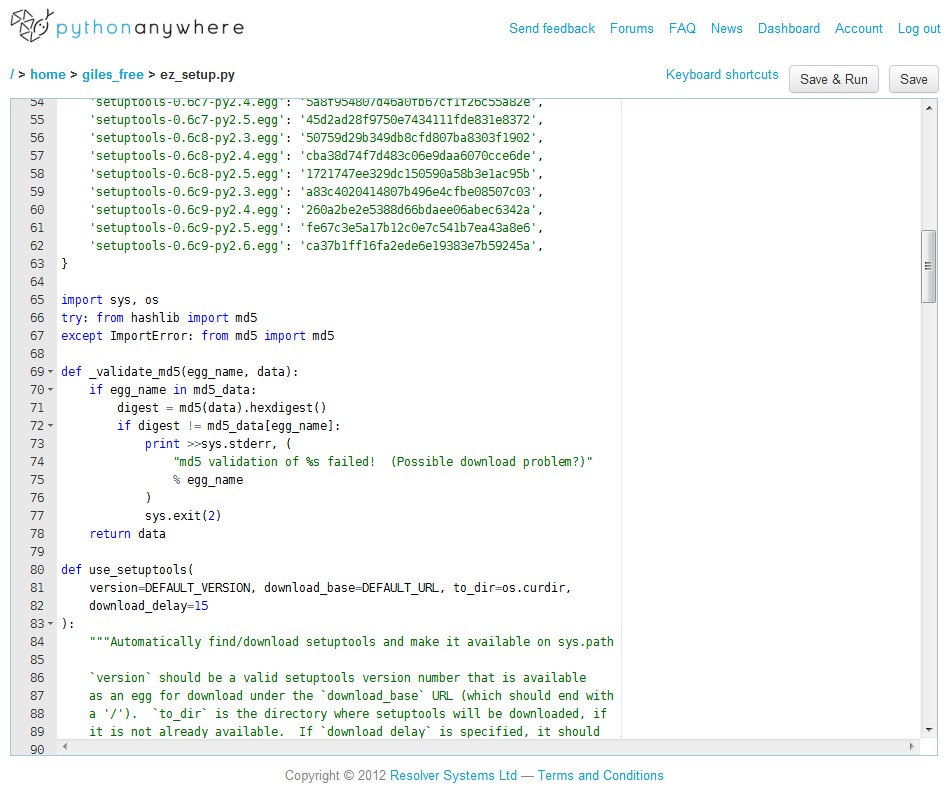Open the Dashboard page
Image resolution: width=949 pixels, height=790 pixels.
tap(788, 28)
